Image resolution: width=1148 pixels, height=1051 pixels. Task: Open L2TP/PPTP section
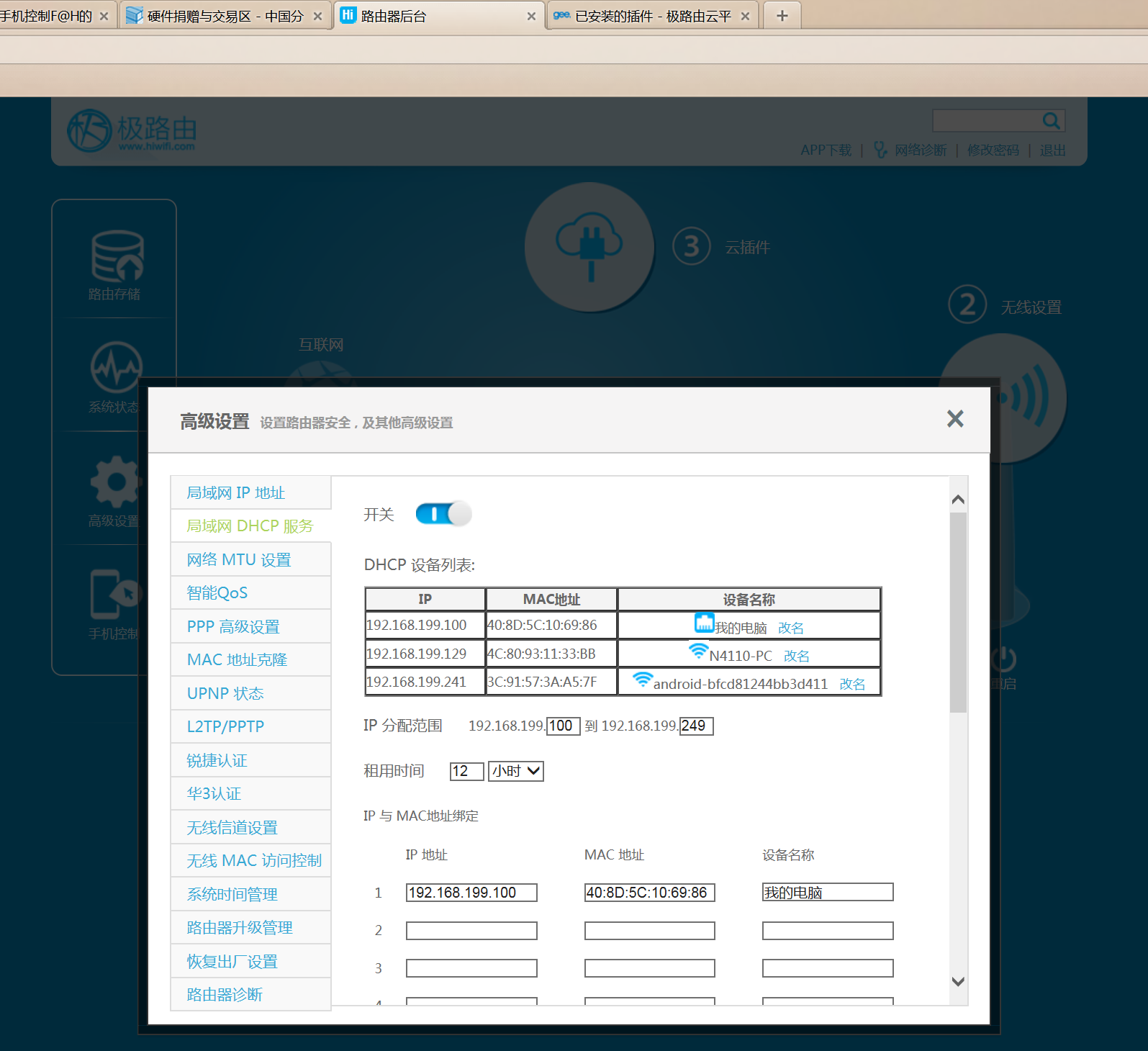[x=250, y=726]
